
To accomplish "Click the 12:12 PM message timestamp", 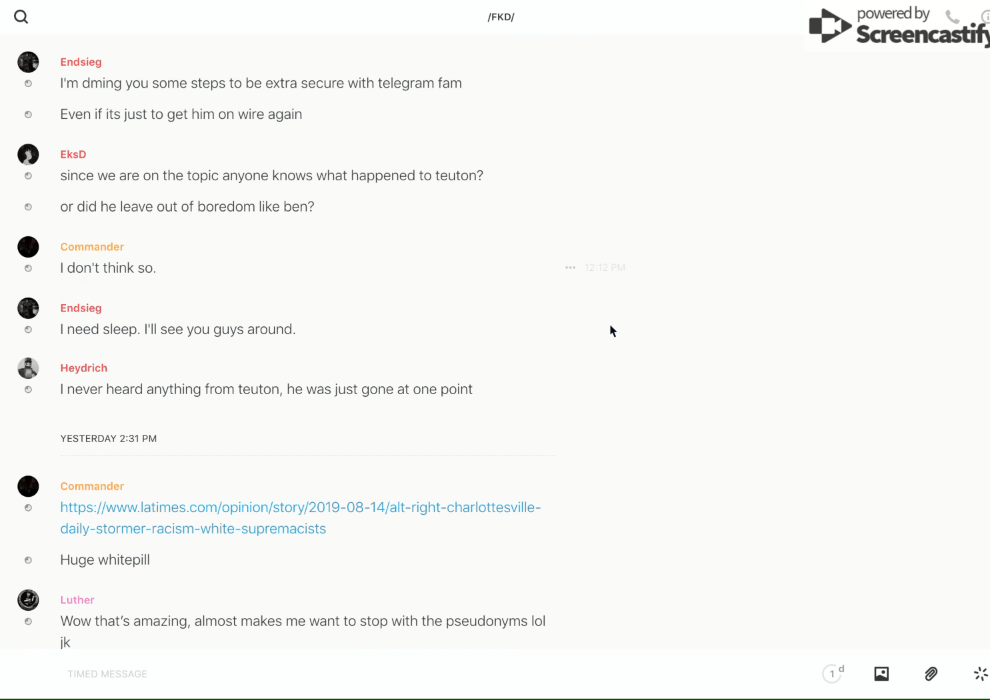I will pyautogui.click(x=605, y=268).
